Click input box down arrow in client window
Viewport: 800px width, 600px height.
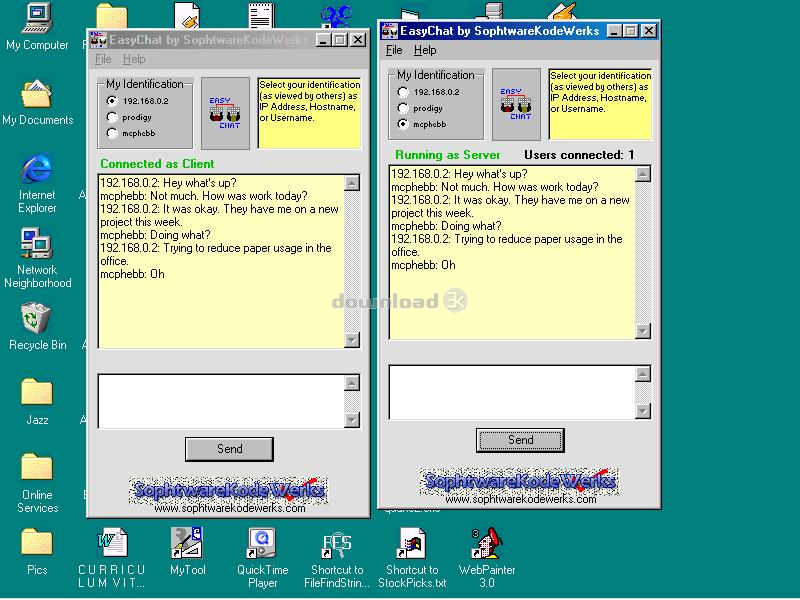pos(352,420)
